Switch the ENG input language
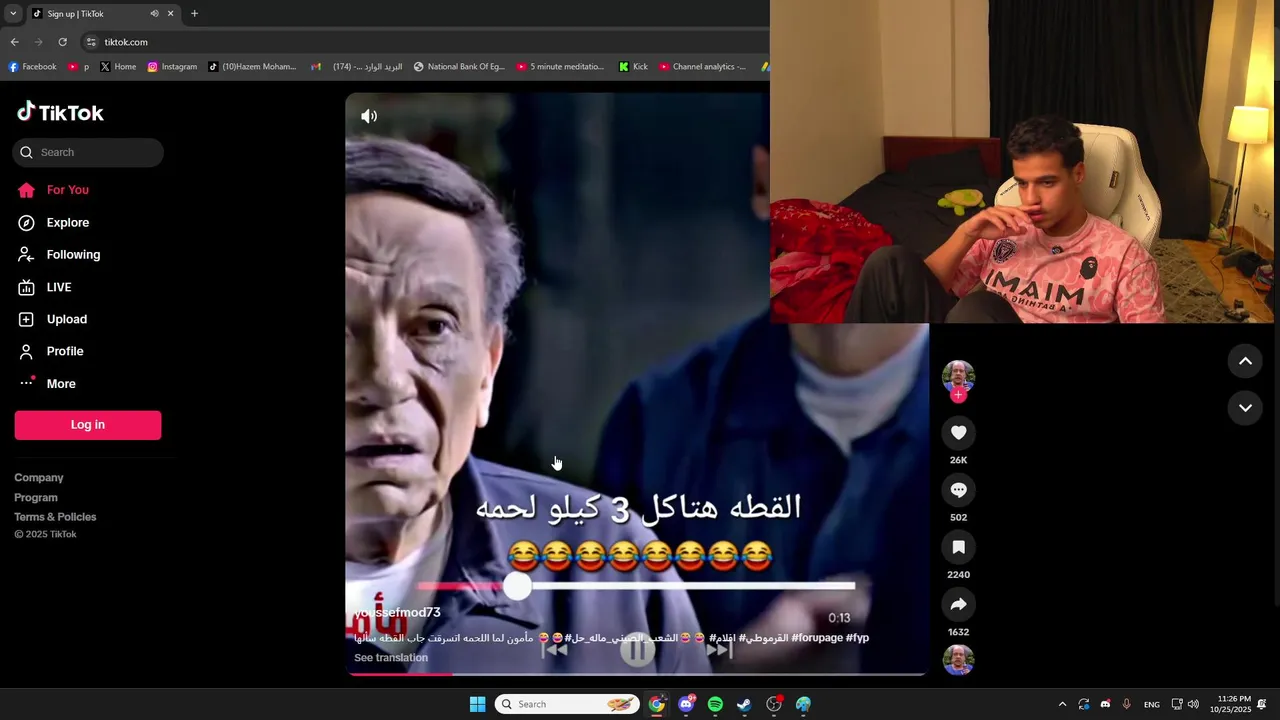The image size is (1280, 720). point(1152,704)
